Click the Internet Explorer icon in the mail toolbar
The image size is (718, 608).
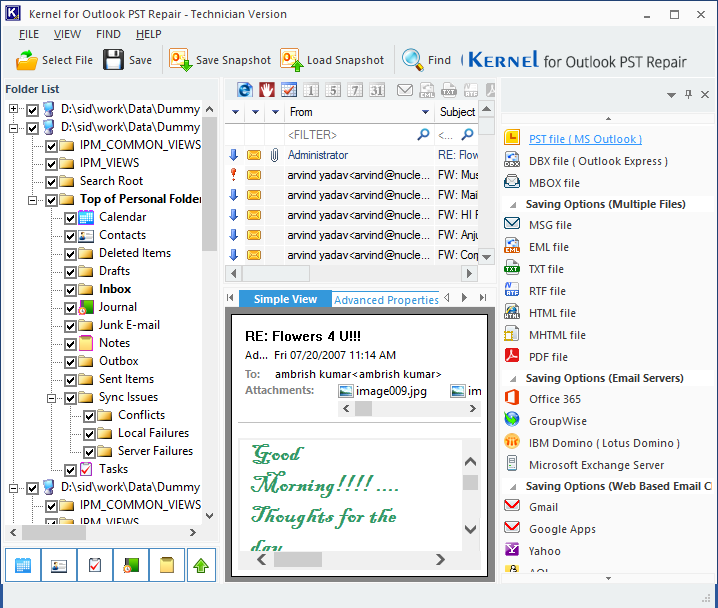pyautogui.click(x=245, y=90)
